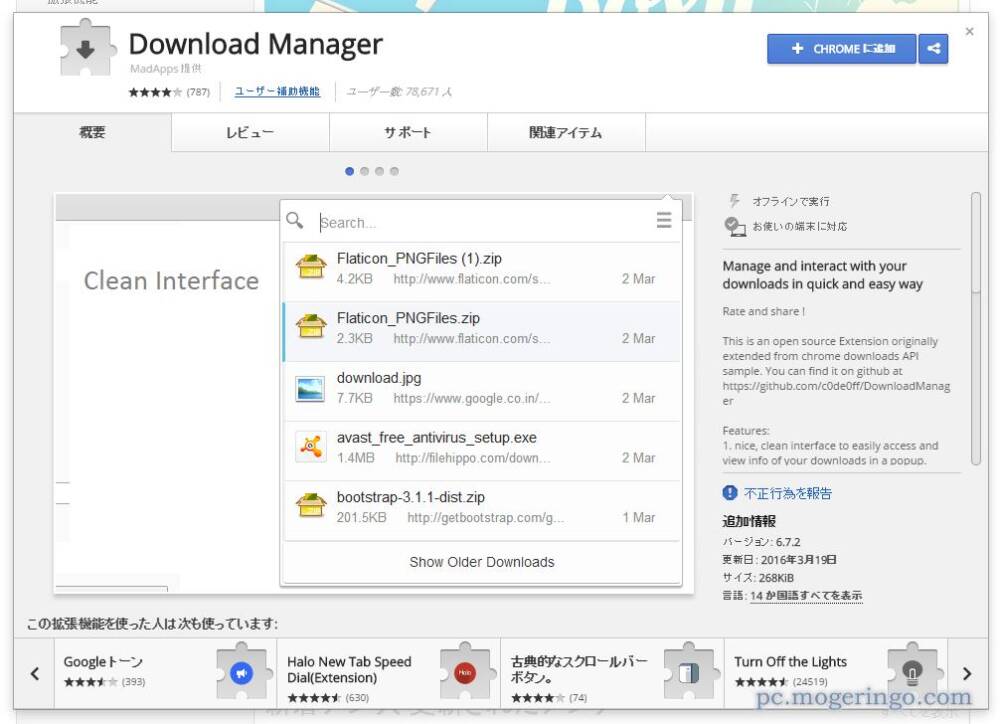Click the オフラインで実行 lightning icon
The image size is (1000, 724).
click(x=734, y=201)
